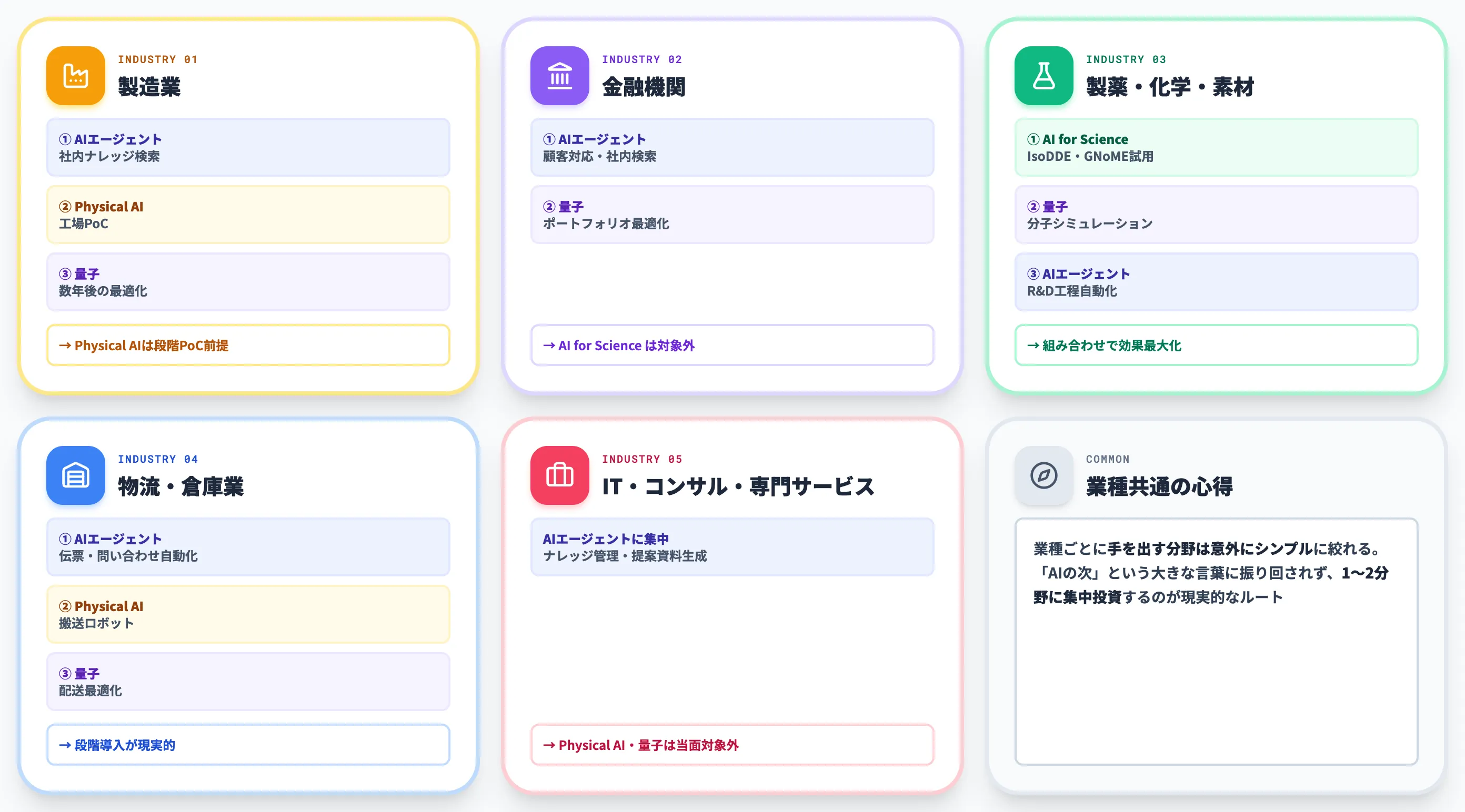Screen dimensions: 1465x812
Task: Open the AIエージェントに集中 item
Action: (732, 546)
